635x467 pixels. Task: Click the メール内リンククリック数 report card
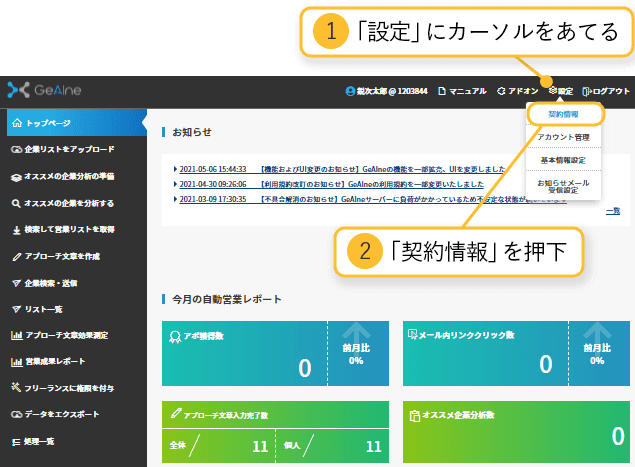click(516, 353)
